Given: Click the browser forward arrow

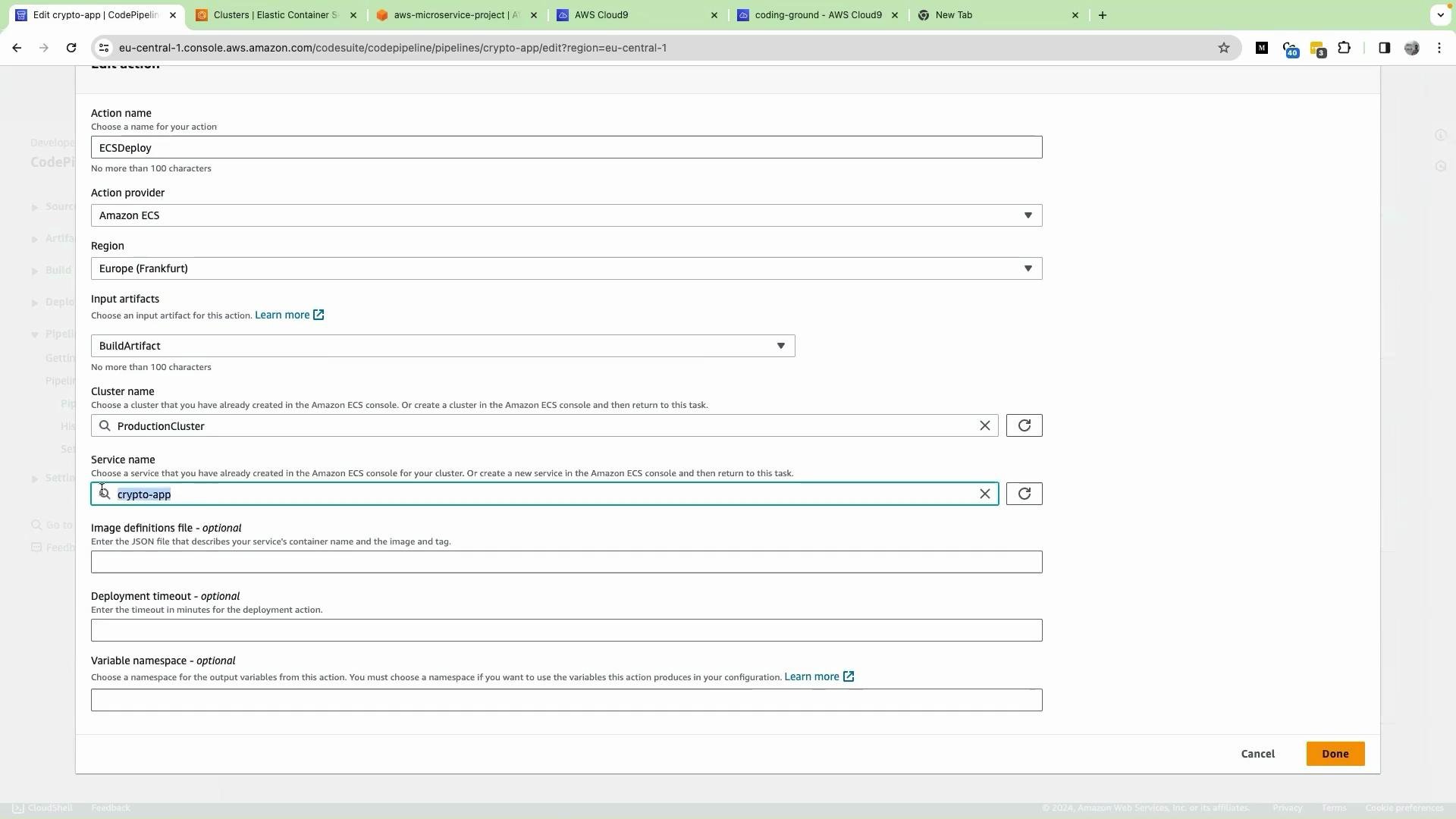Looking at the screenshot, I should click(x=44, y=48).
